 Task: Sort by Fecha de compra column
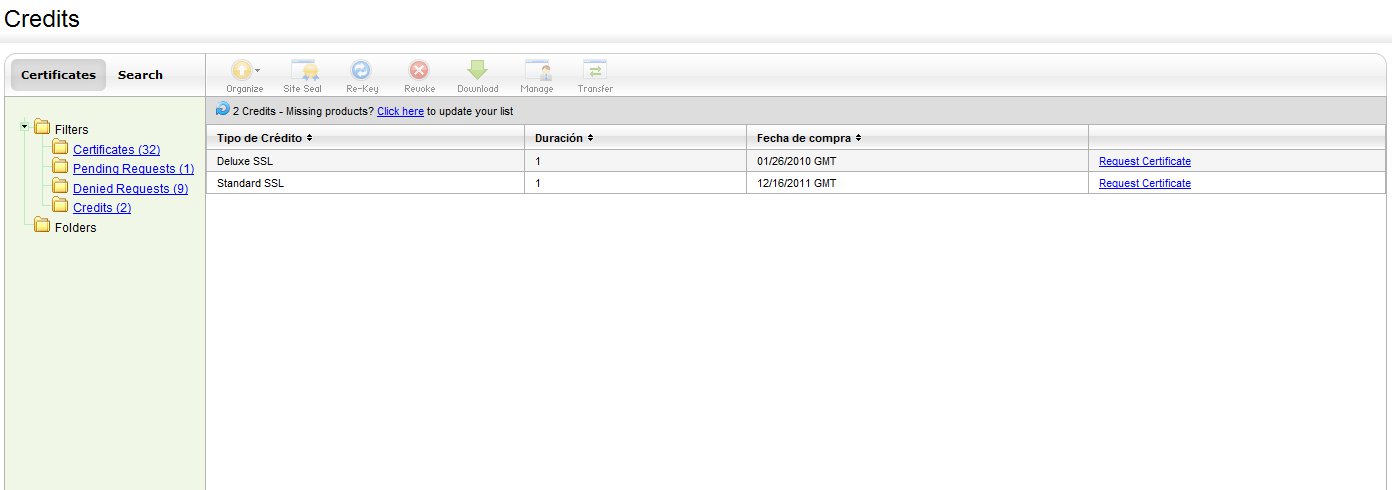point(809,138)
